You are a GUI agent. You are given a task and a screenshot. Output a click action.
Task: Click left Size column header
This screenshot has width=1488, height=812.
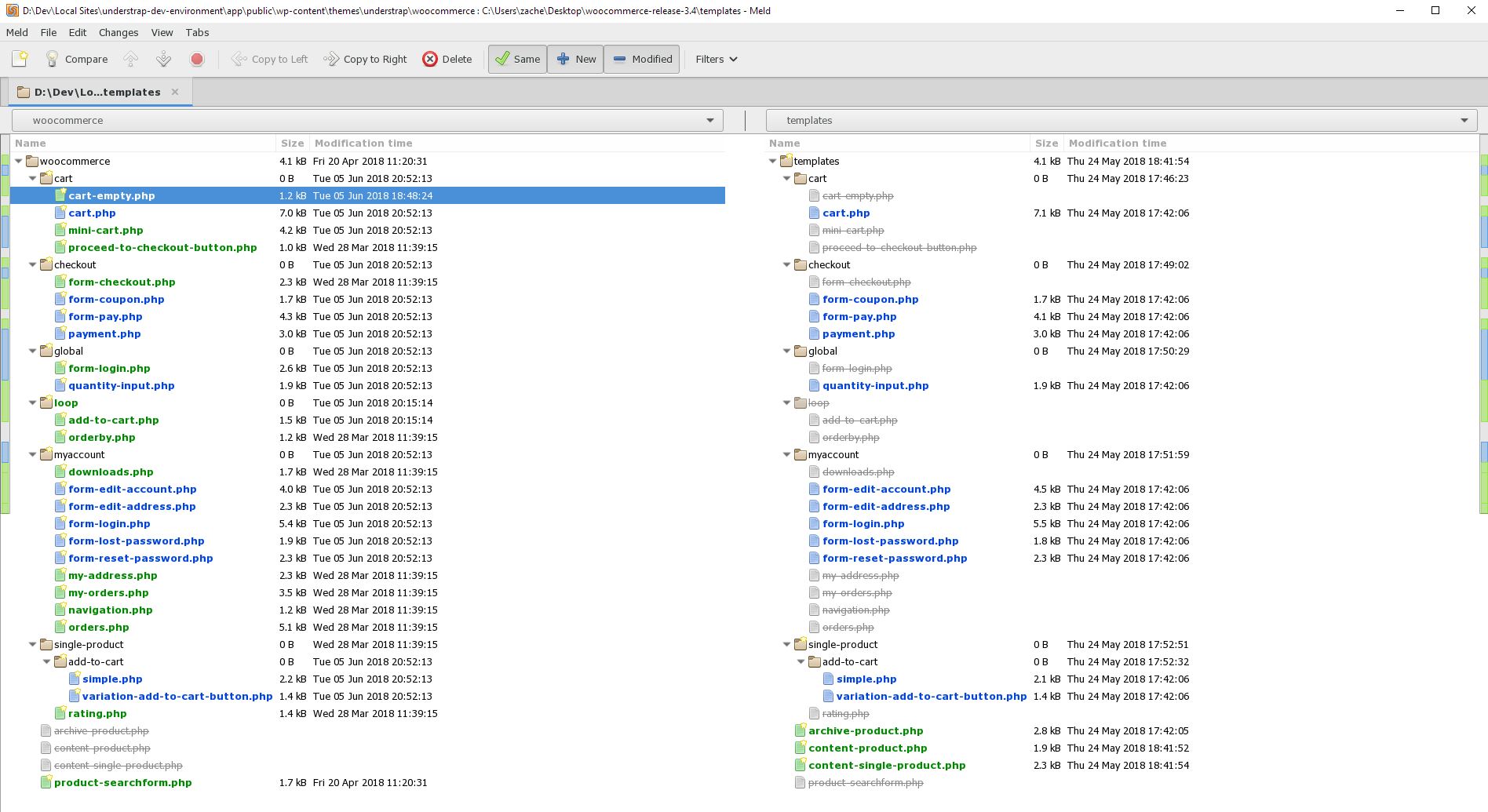point(292,143)
